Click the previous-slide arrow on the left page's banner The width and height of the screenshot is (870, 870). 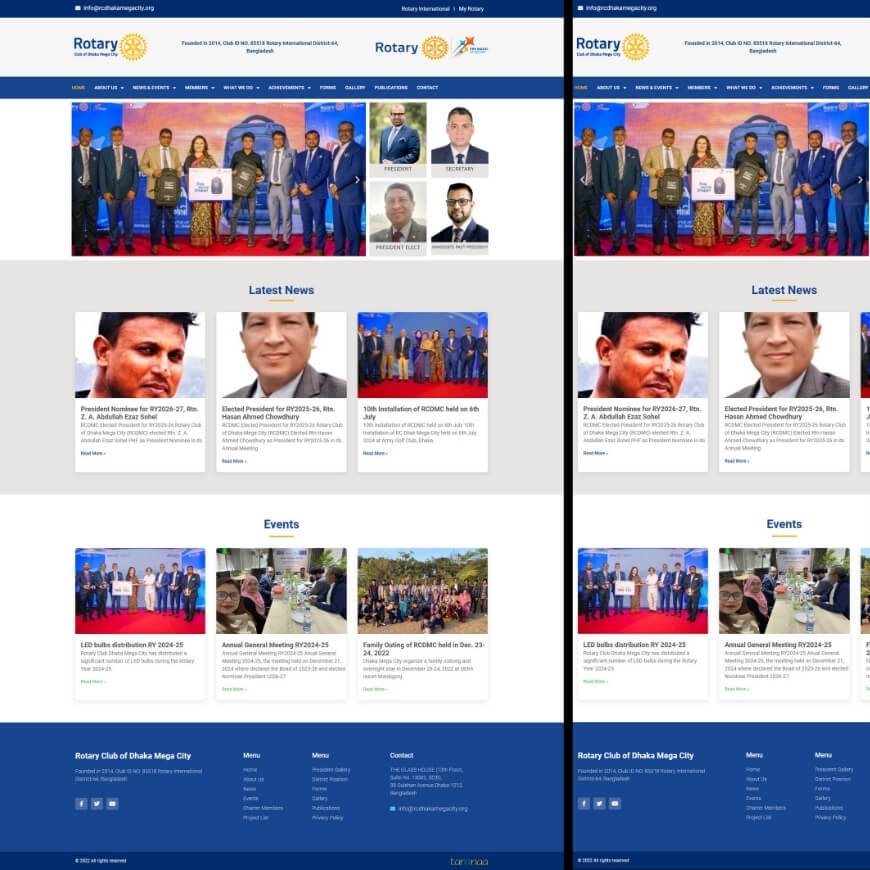(81, 180)
